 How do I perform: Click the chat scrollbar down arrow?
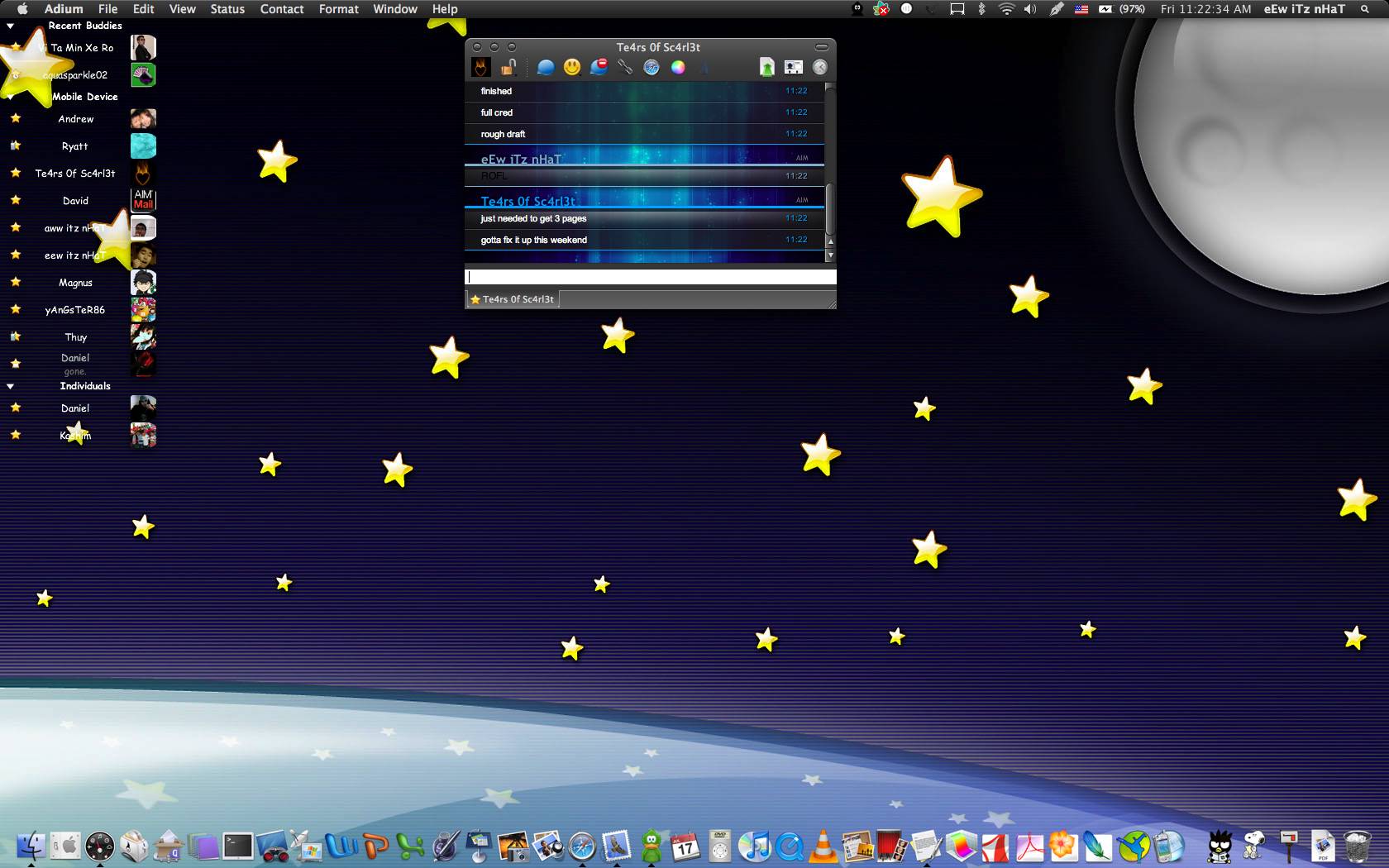(x=830, y=255)
